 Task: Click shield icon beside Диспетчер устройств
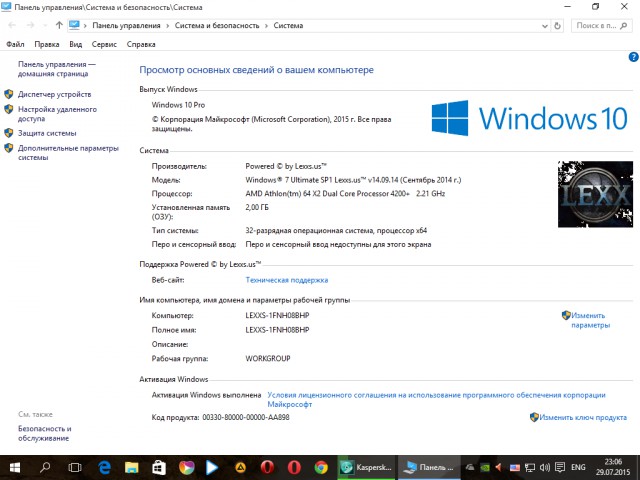(9, 94)
